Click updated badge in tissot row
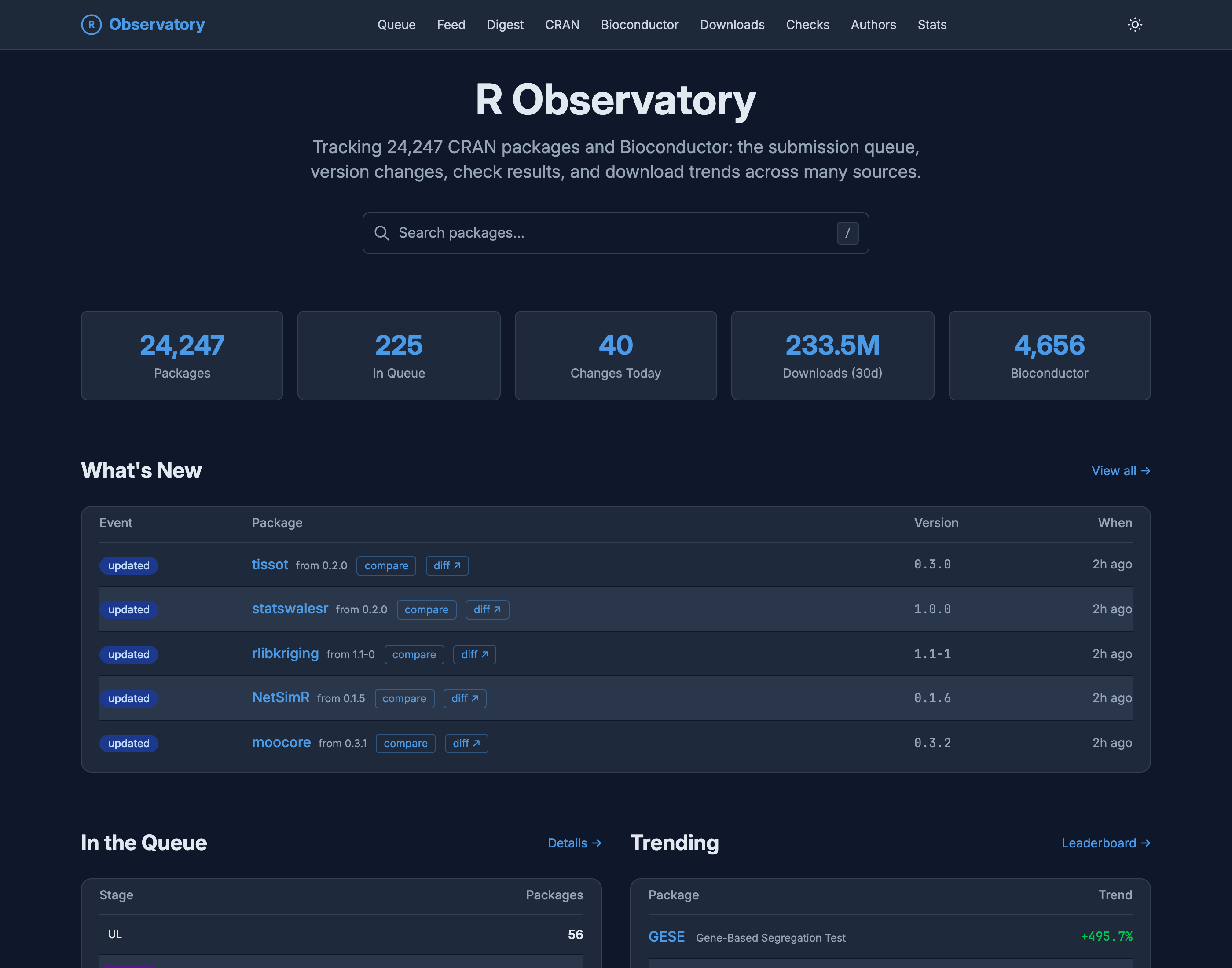Image resolution: width=1232 pixels, height=968 pixels. tap(128, 565)
